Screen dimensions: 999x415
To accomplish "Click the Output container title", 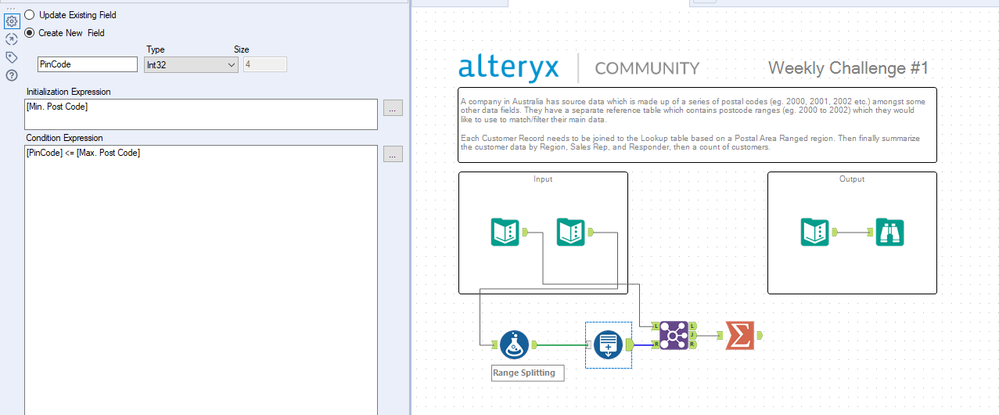I will coord(852,179).
